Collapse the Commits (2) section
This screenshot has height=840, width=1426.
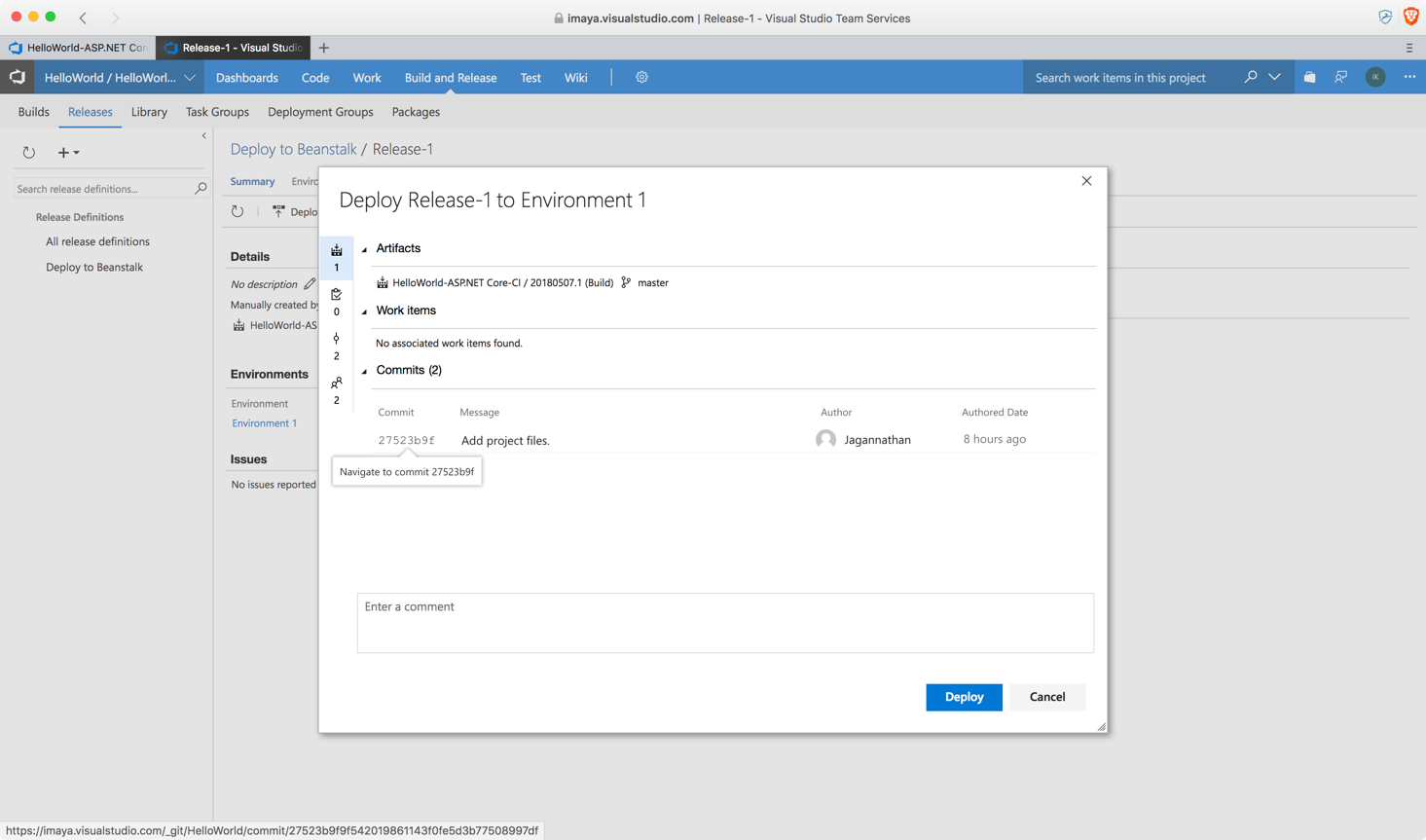coord(365,372)
